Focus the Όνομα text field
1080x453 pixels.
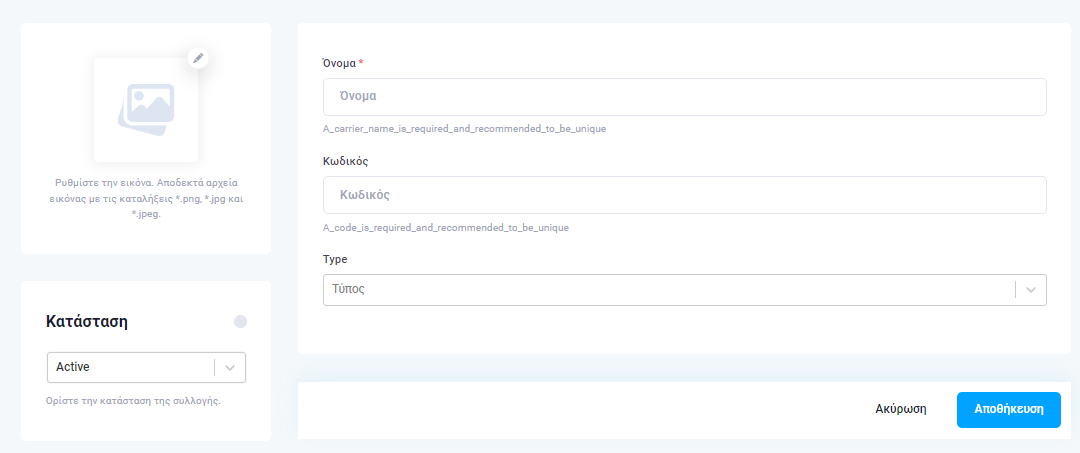pos(685,97)
